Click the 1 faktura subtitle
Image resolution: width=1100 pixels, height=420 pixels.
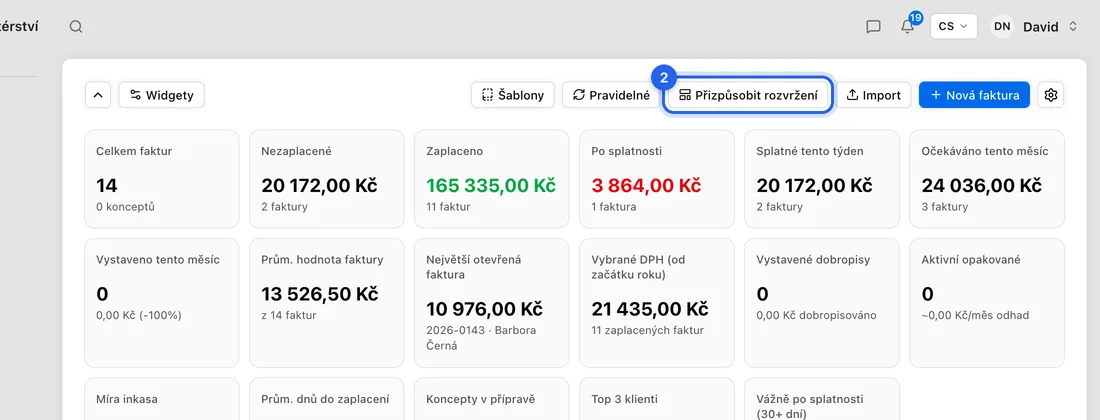point(614,207)
